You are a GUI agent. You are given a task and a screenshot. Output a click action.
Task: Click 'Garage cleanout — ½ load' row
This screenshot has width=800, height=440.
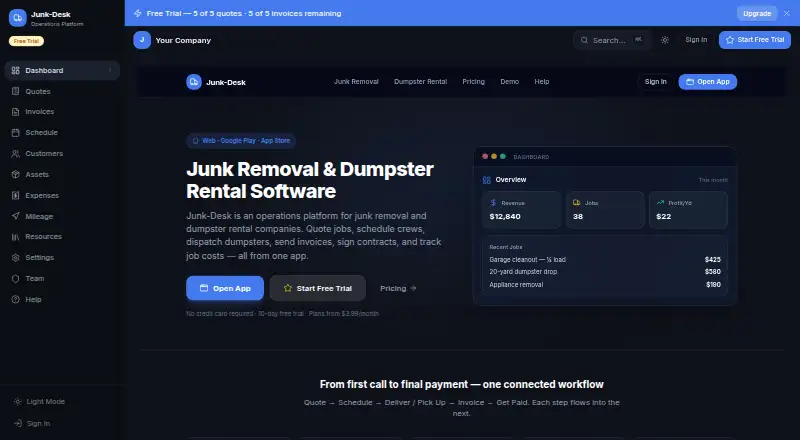(605, 259)
